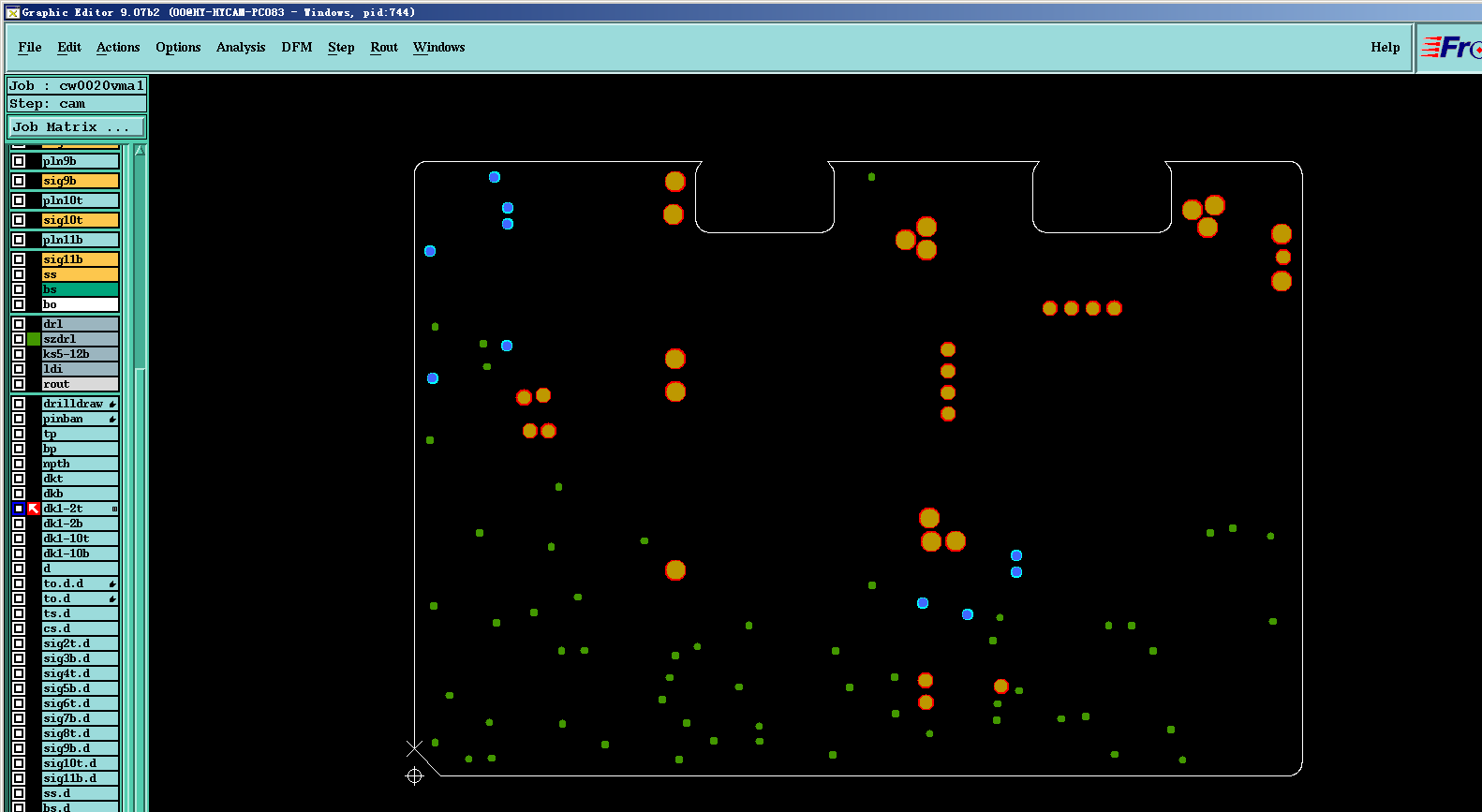Click the Step cam field
1482x812 pixels.
(x=77, y=104)
